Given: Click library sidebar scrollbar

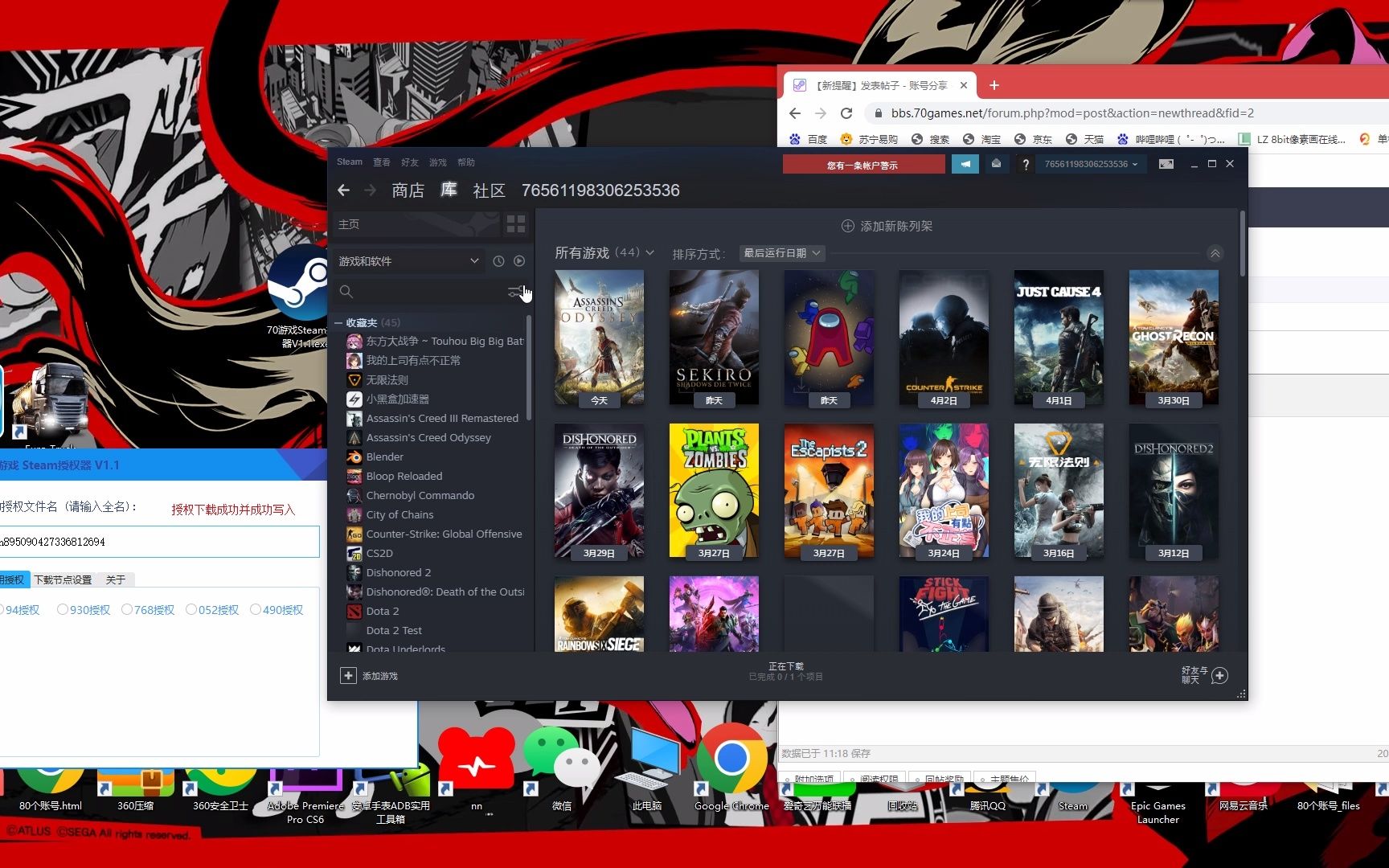Looking at the screenshot, I should 529,369.
